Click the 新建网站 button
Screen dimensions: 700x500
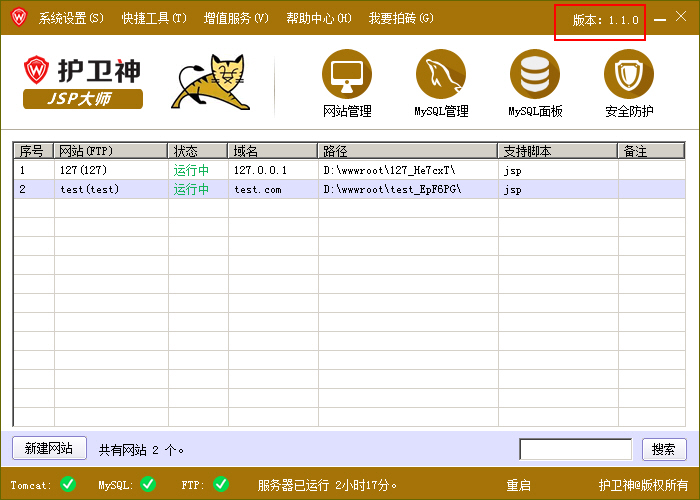pos(49,448)
